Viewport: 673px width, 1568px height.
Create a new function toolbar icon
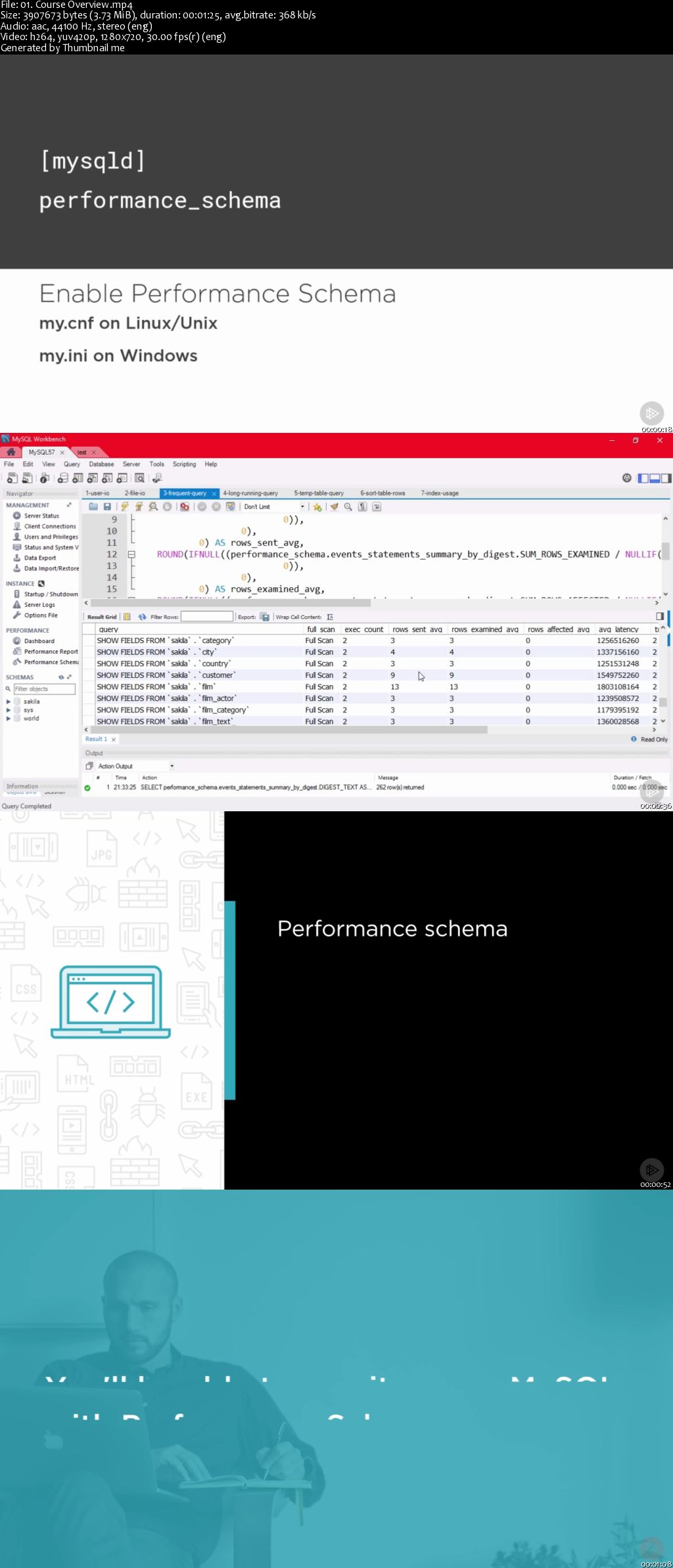pos(122,478)
